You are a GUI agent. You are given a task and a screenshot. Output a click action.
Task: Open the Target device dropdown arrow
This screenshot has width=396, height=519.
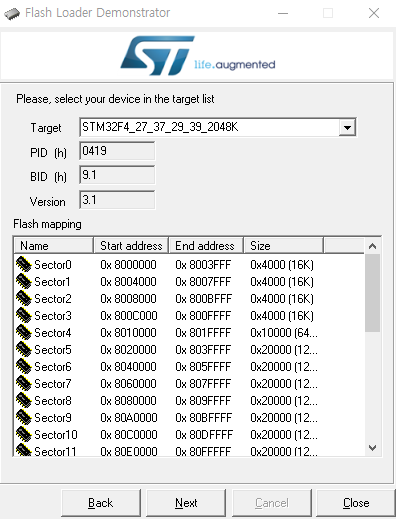click(x=347, y=127)
